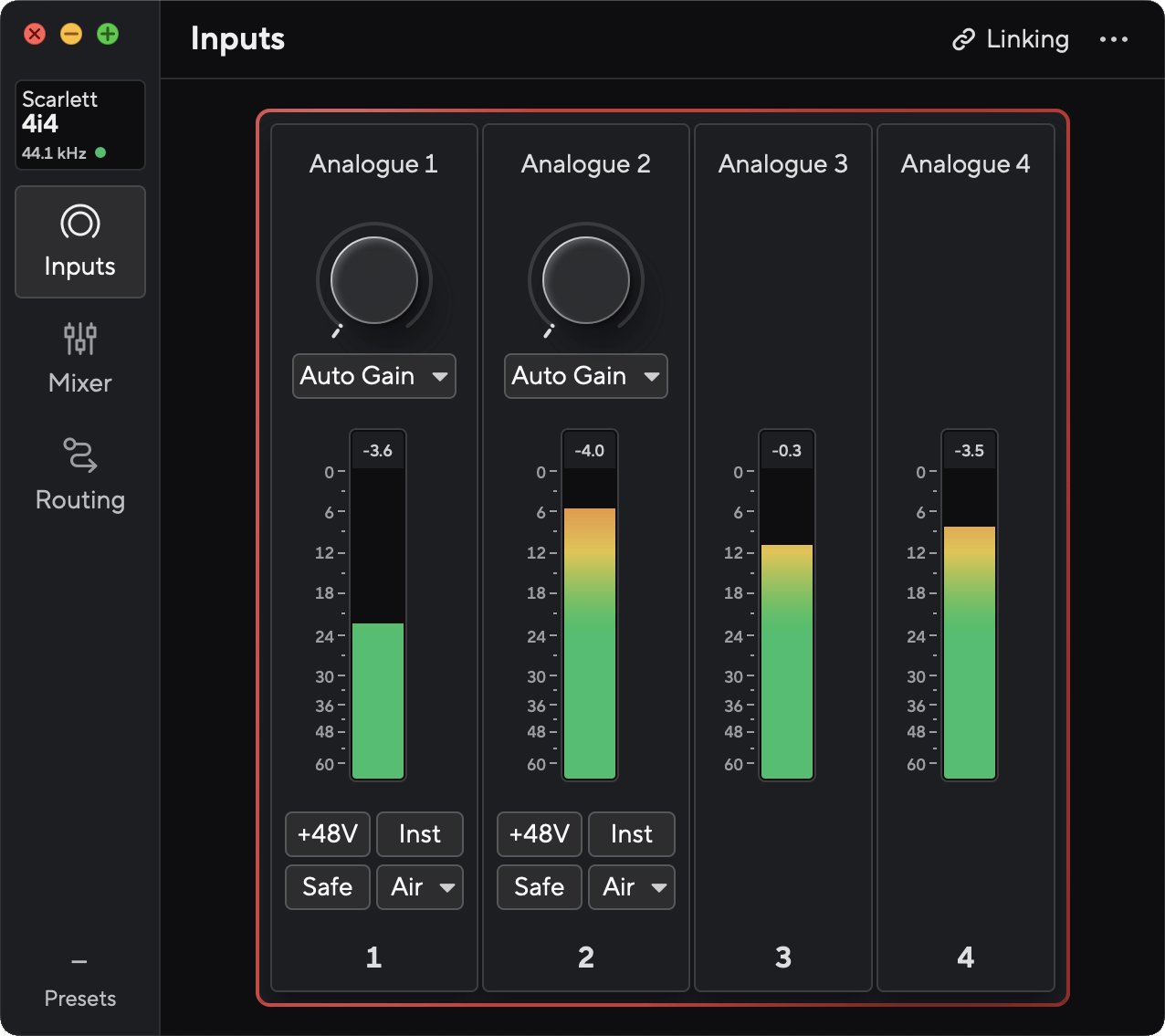
Task: Open the Presets section
Action: point(80,982)
